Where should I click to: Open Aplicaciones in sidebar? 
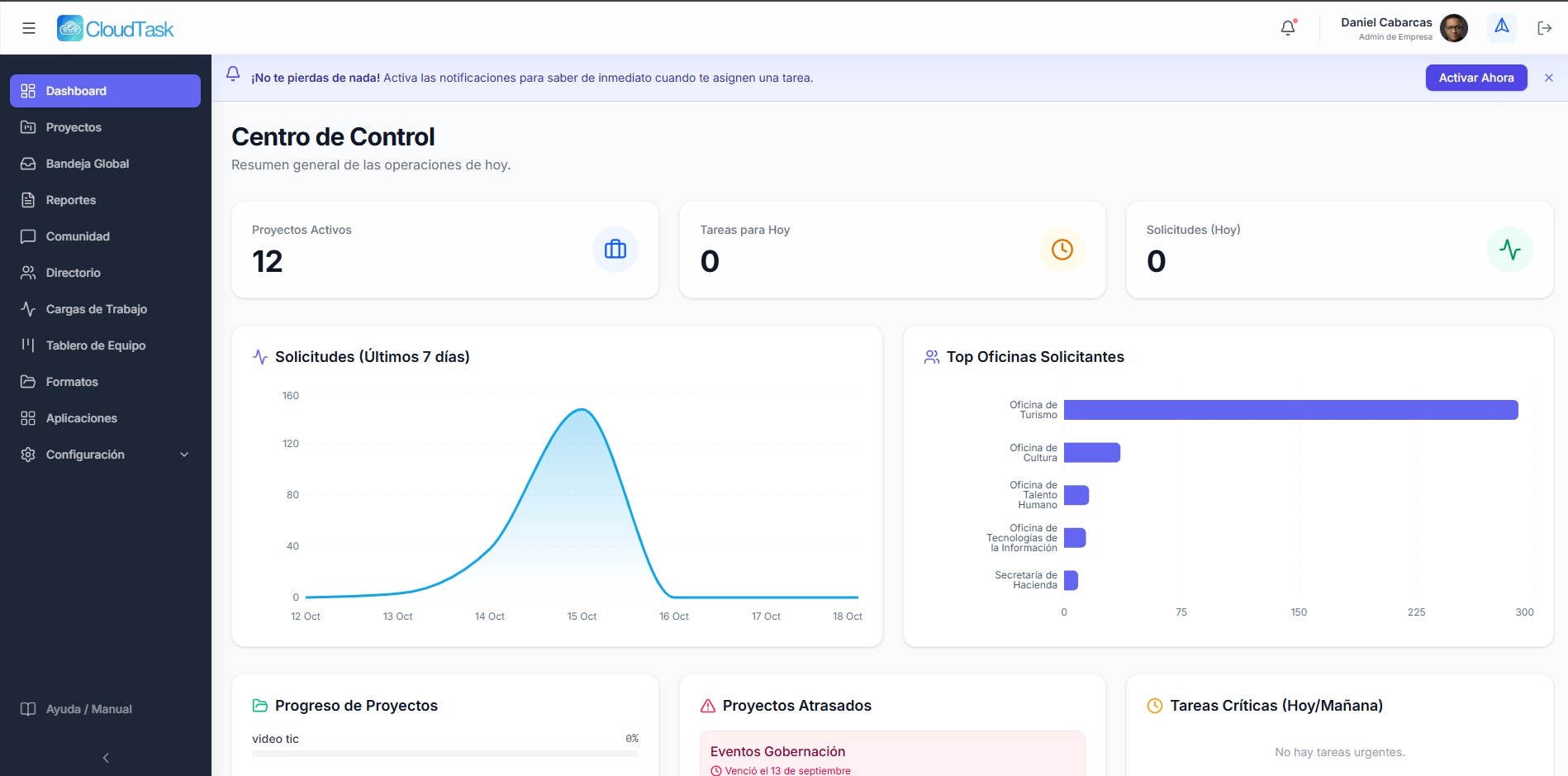click(105, 418)
